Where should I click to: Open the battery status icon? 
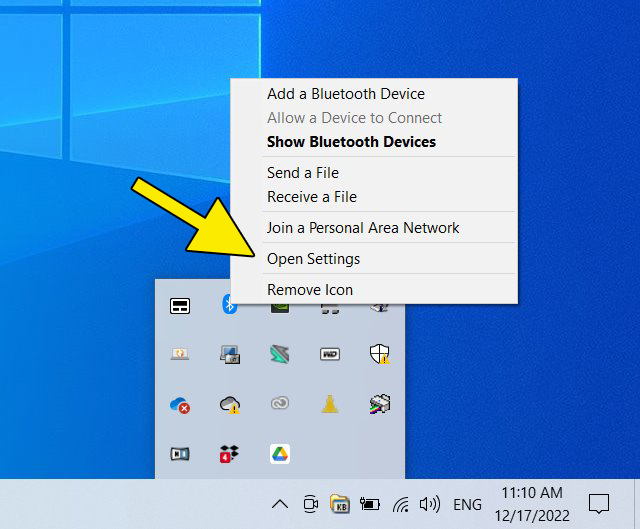tap(370, 505)
